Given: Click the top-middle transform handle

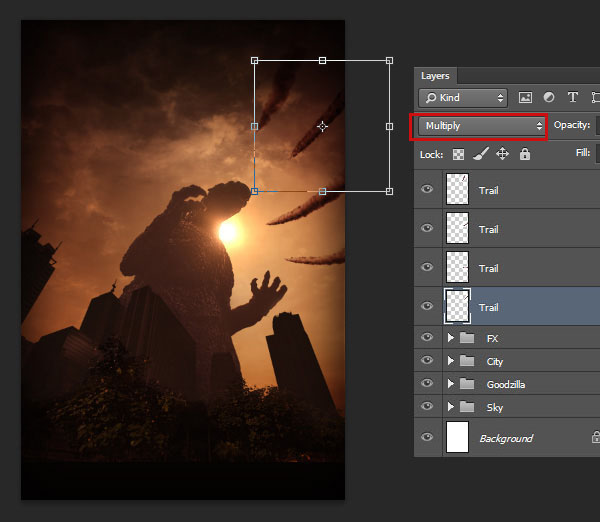Looking at the screenshot, I should (x=322, y=60).
